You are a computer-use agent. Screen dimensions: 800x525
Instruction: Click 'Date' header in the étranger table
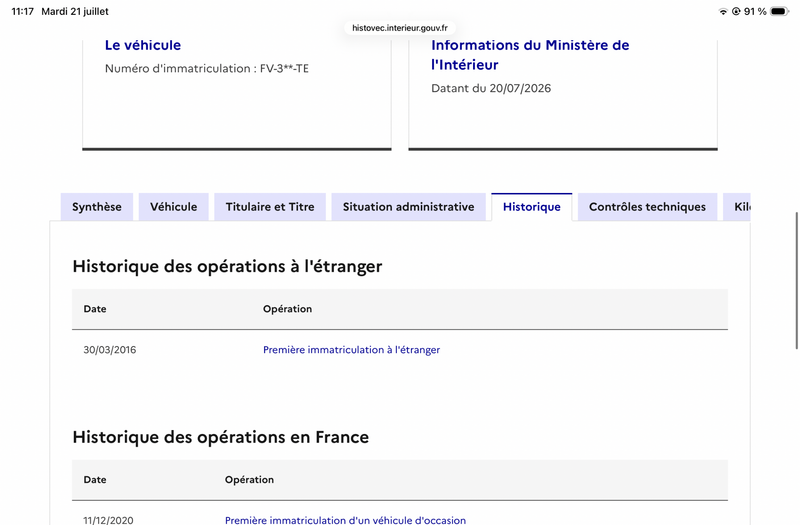tap(95, 309)
